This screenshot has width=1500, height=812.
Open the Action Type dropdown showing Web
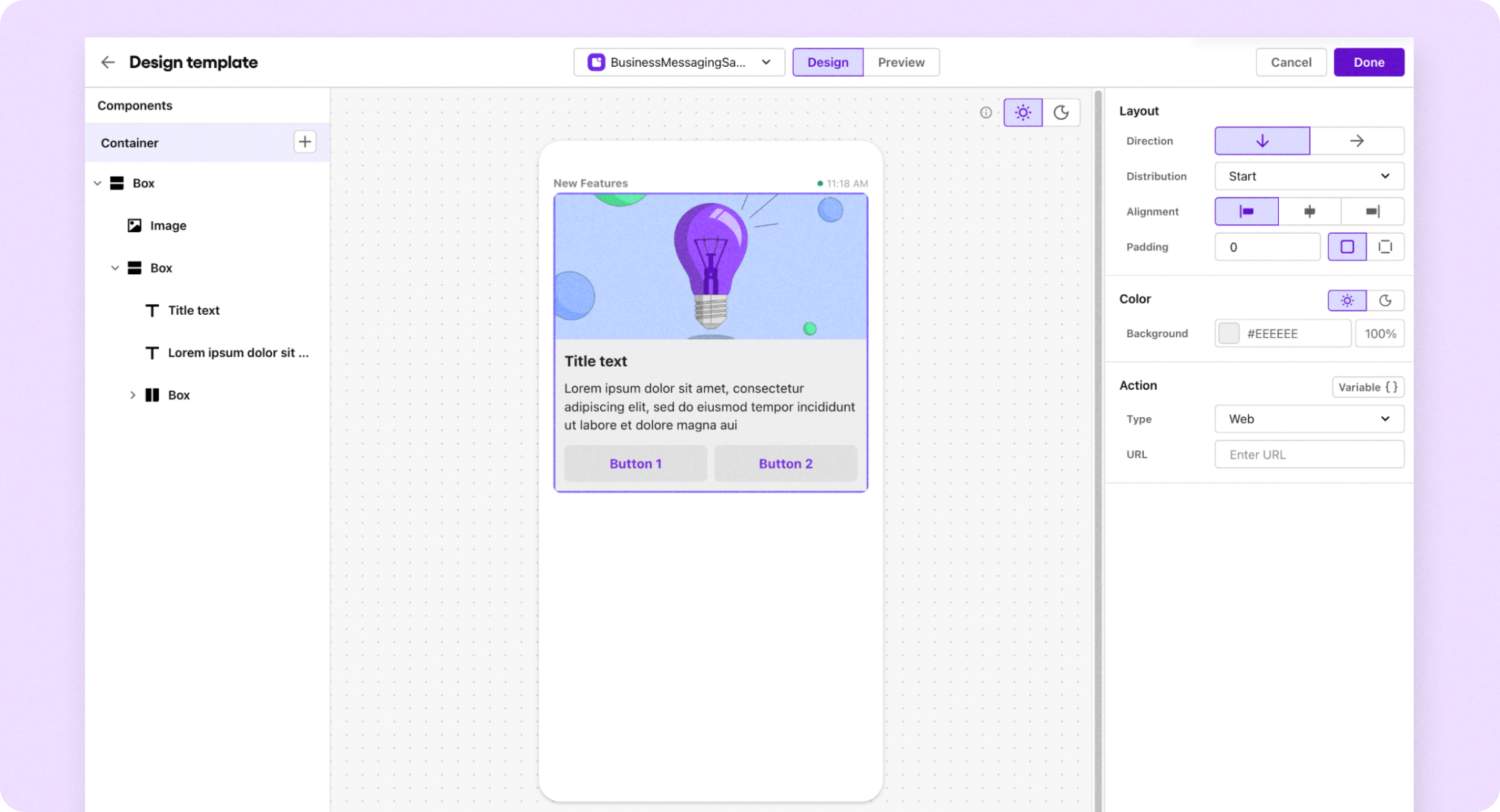[1309, 419]
